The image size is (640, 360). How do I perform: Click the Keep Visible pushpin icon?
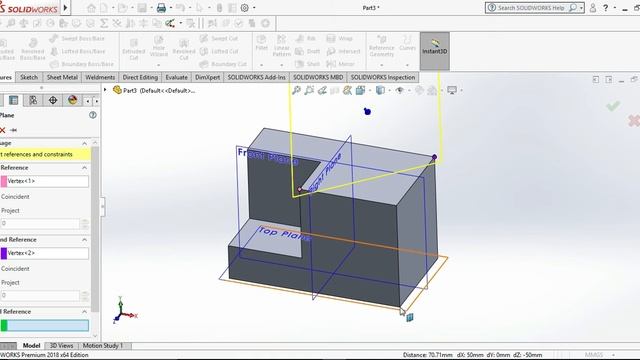13,130
